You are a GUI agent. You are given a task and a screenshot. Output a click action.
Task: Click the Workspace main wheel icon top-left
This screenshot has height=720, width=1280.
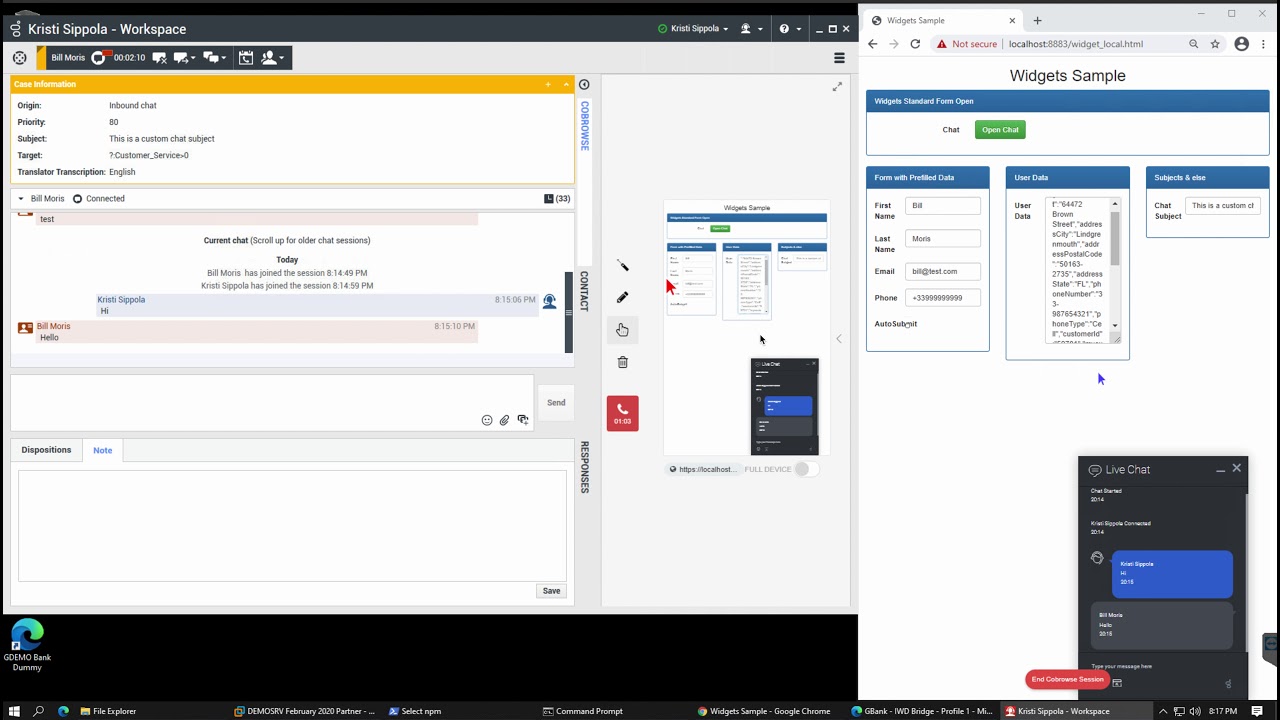(x=20, y=58)
